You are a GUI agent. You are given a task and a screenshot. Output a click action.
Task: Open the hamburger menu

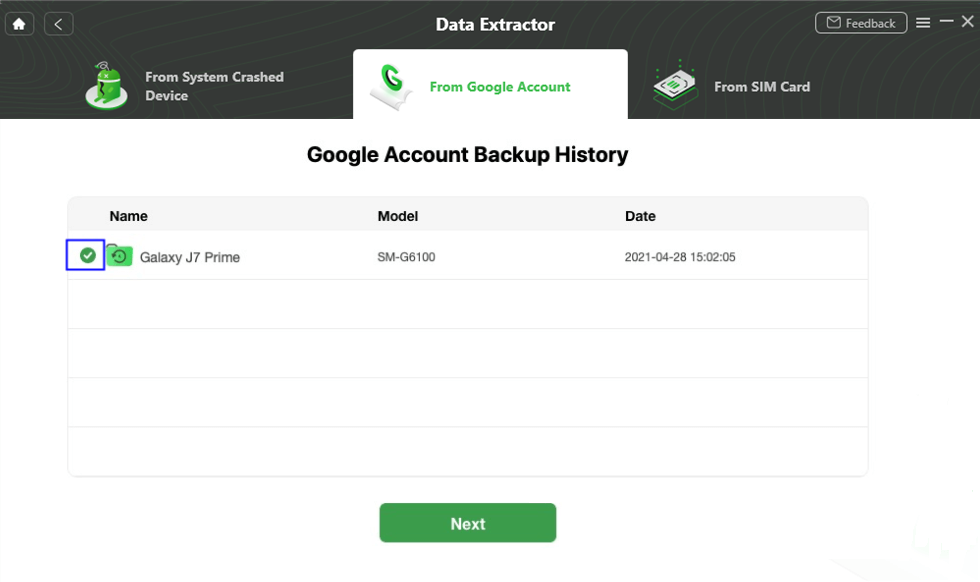923,23
